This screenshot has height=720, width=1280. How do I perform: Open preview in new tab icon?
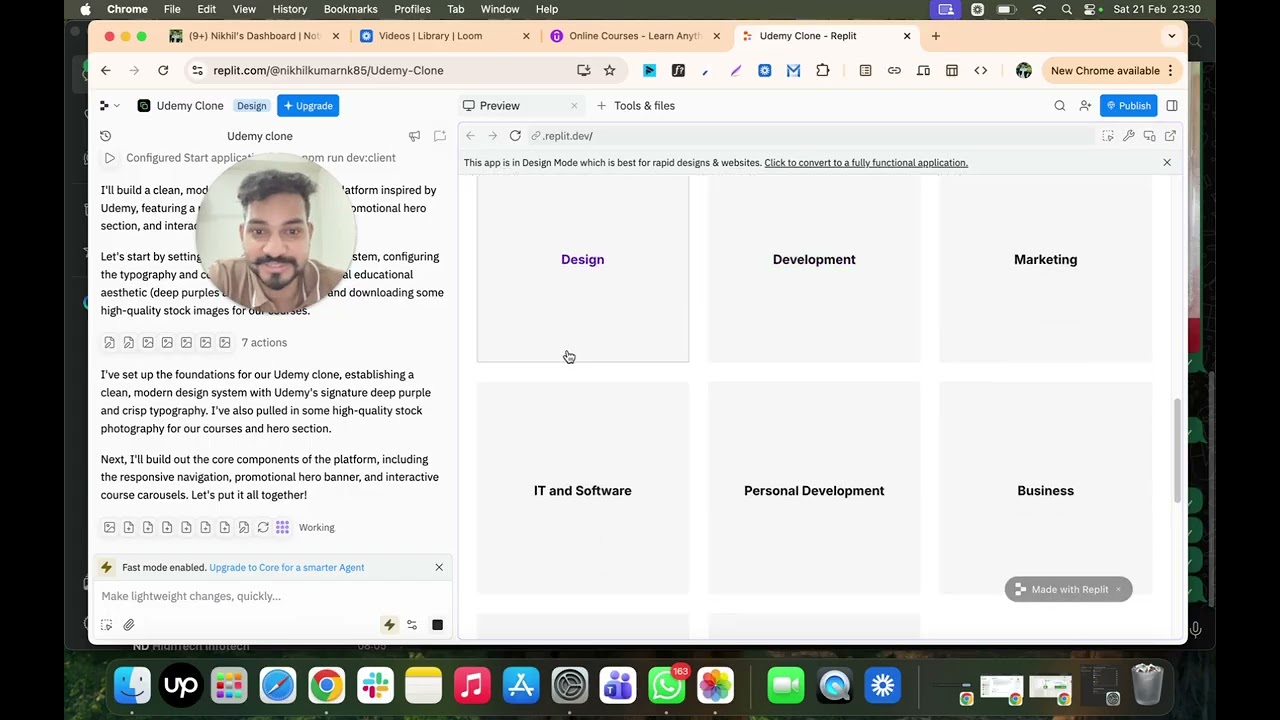tap(1170, 136)
